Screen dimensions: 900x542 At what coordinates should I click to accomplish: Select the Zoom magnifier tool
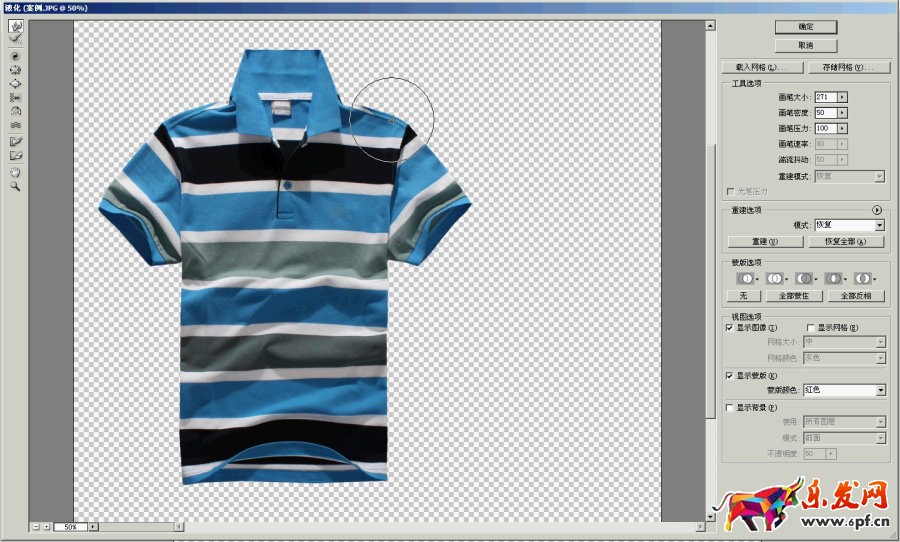[16, 185]
